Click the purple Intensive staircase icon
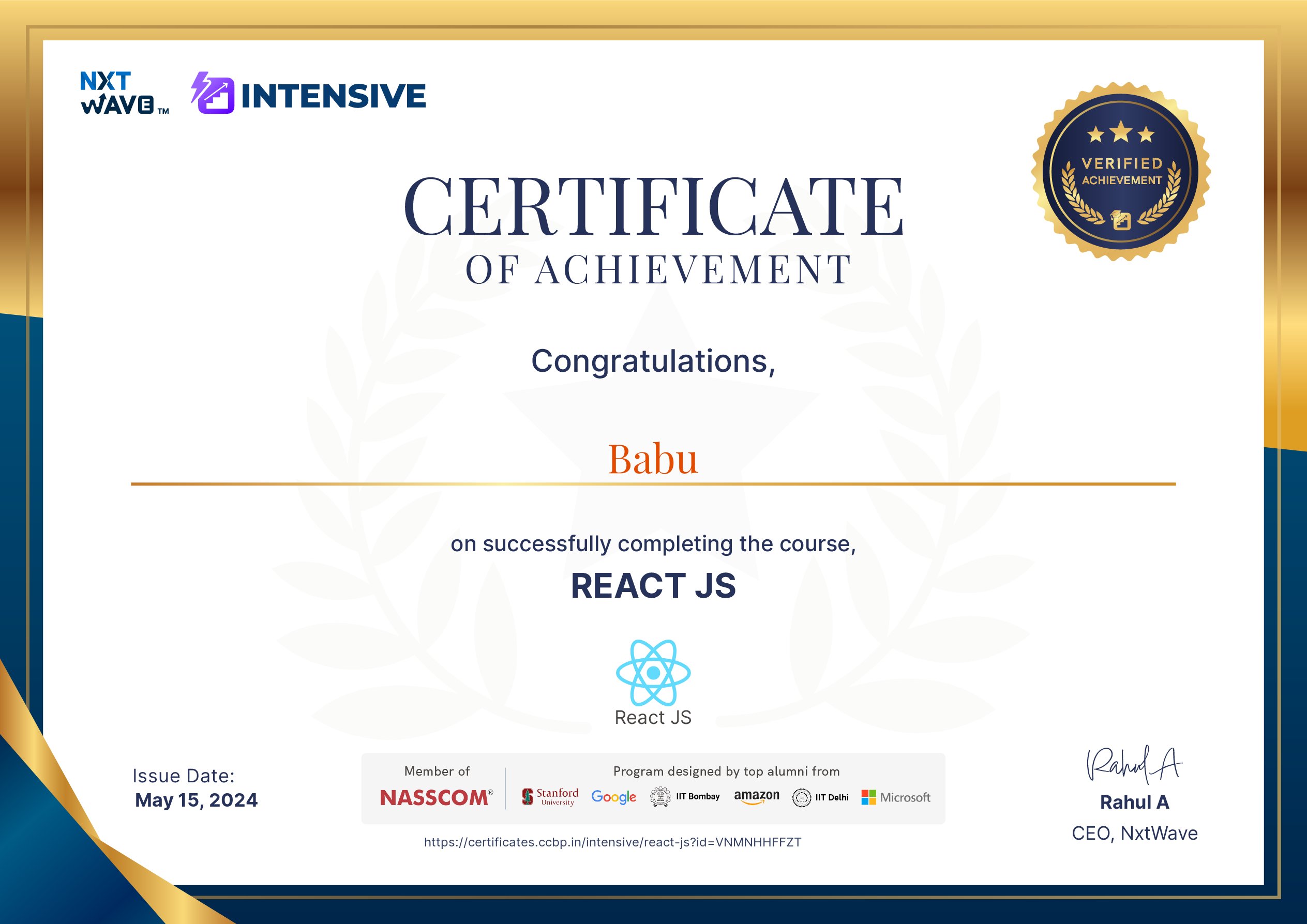Image resolution: width=1307 pixels, height=924 pixels. tap(213, 93)
